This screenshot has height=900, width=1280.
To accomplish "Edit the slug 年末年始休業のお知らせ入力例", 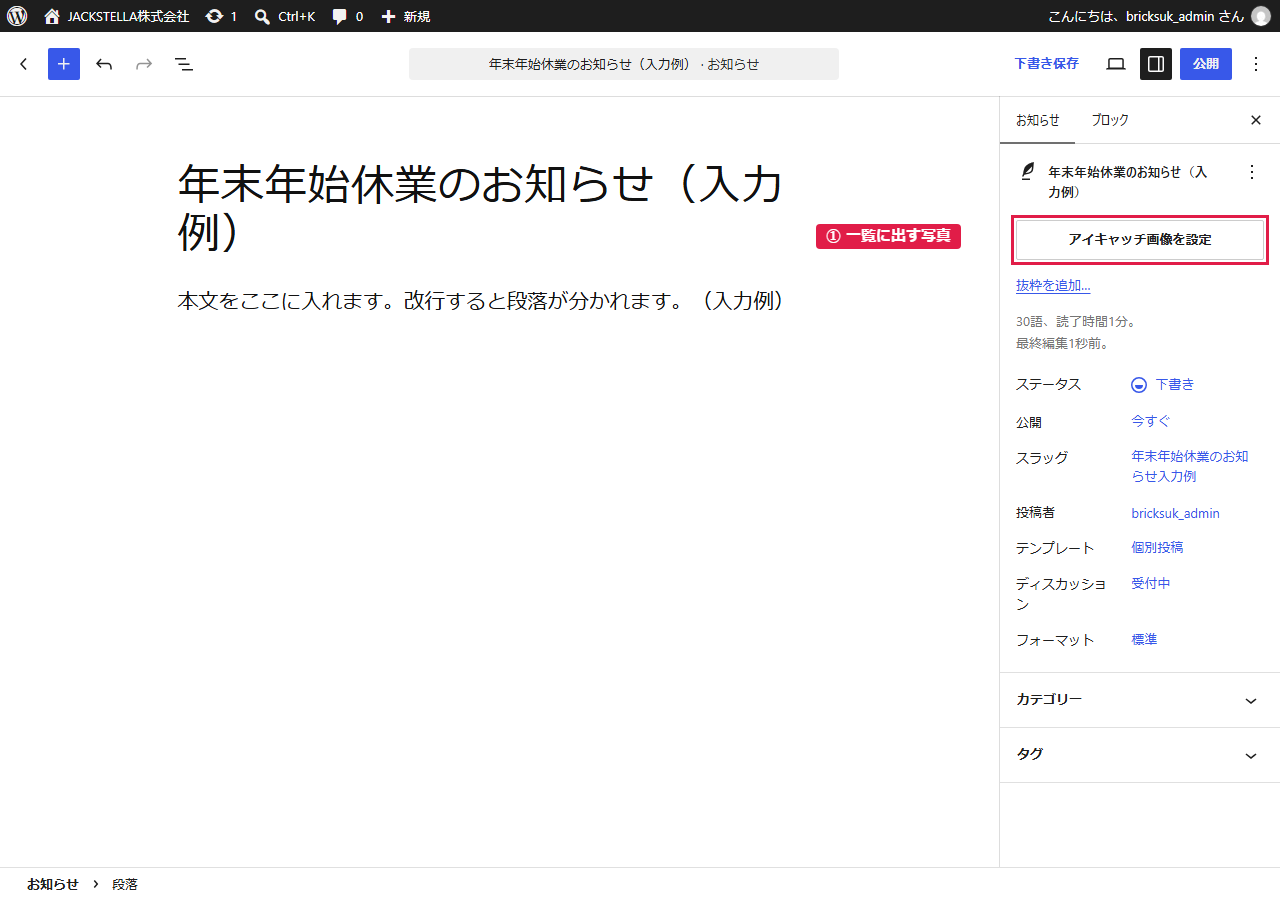I will (1190, 466).
